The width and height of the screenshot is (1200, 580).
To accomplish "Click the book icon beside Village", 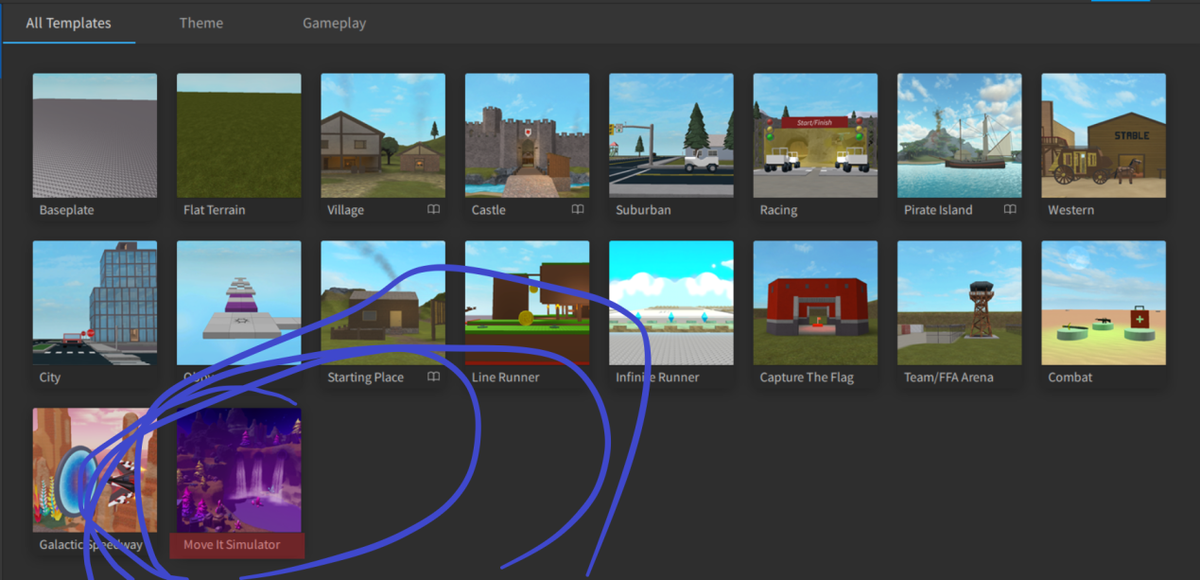I will pos(434,210).
